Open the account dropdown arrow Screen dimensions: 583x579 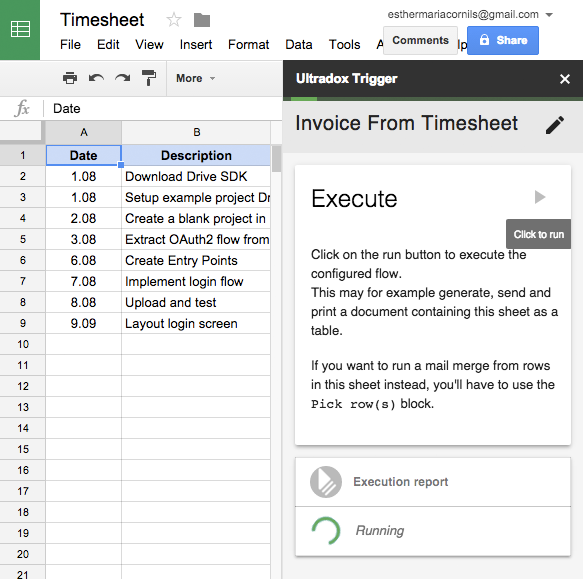pyautogui.click(x=549, y=15)
